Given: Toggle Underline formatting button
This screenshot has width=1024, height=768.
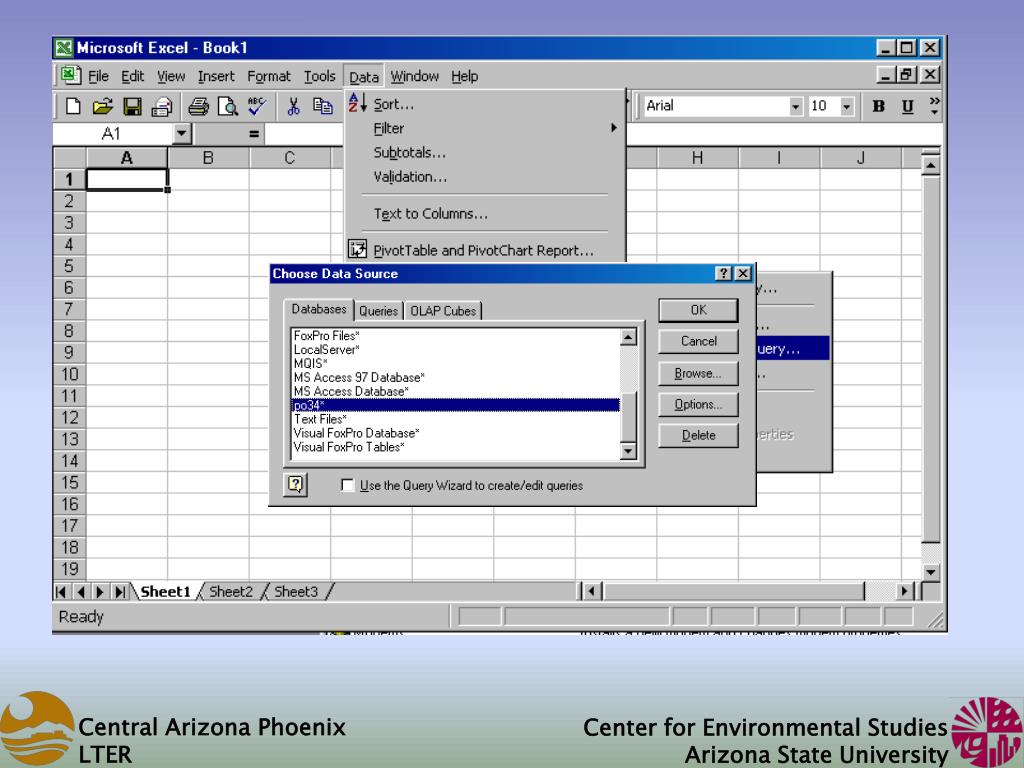Looking at the screenshot, I should tap(907, 106).
